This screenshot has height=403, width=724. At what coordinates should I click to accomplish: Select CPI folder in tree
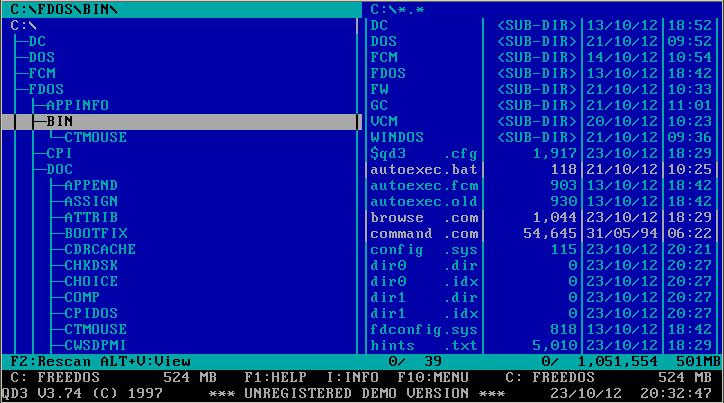(60, 153)
